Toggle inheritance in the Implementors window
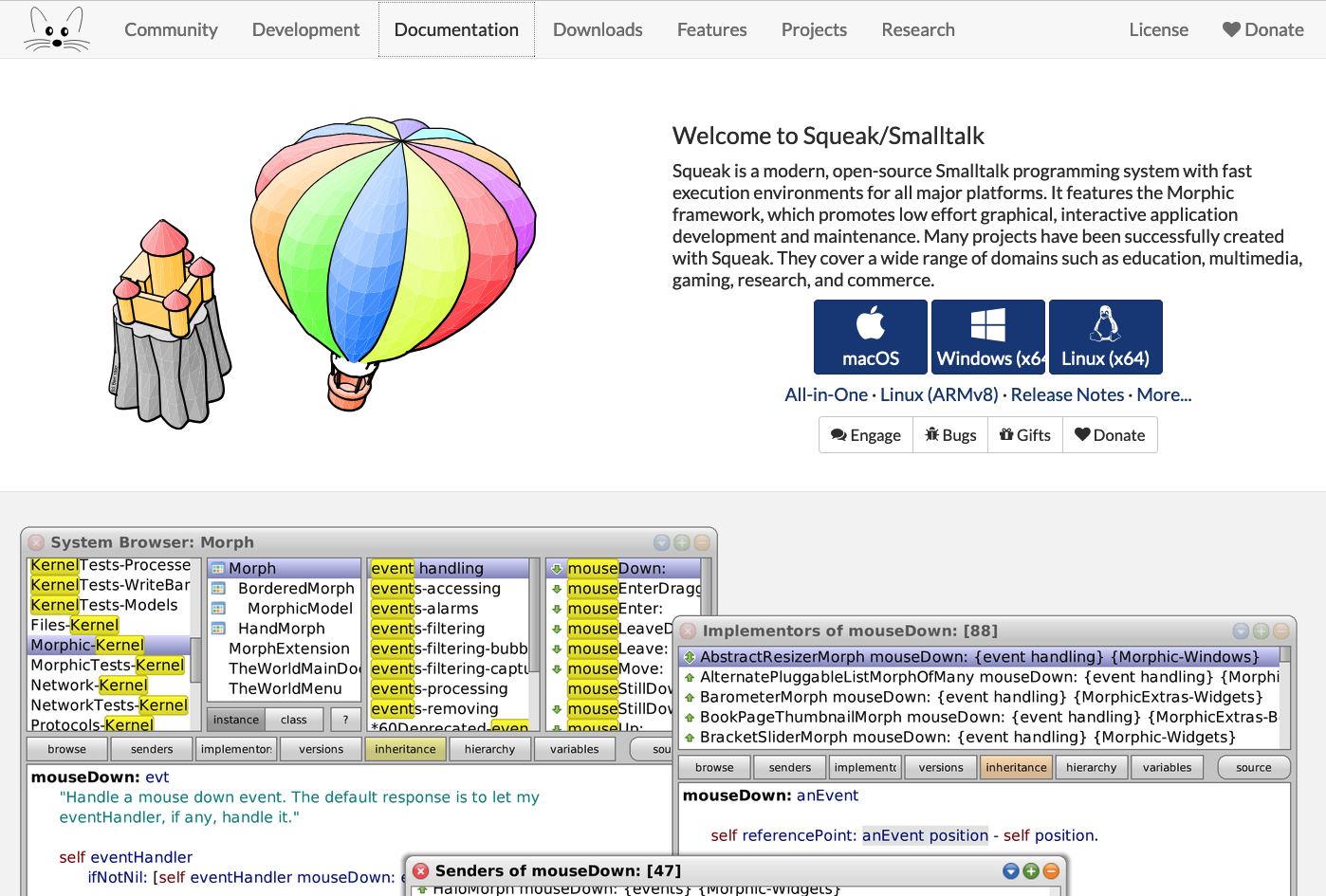The width and height of the screenshot is (1326, 896). (1016, 767)
